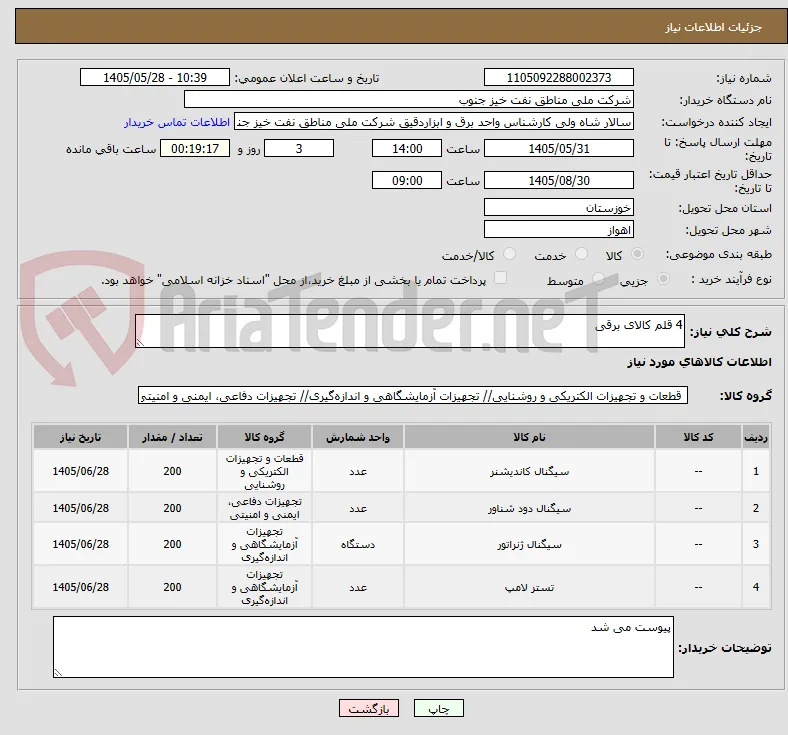Click the announcement date field 1405/05/28 - 10:39
Screen dimensions: 788x735
point(155,77)
